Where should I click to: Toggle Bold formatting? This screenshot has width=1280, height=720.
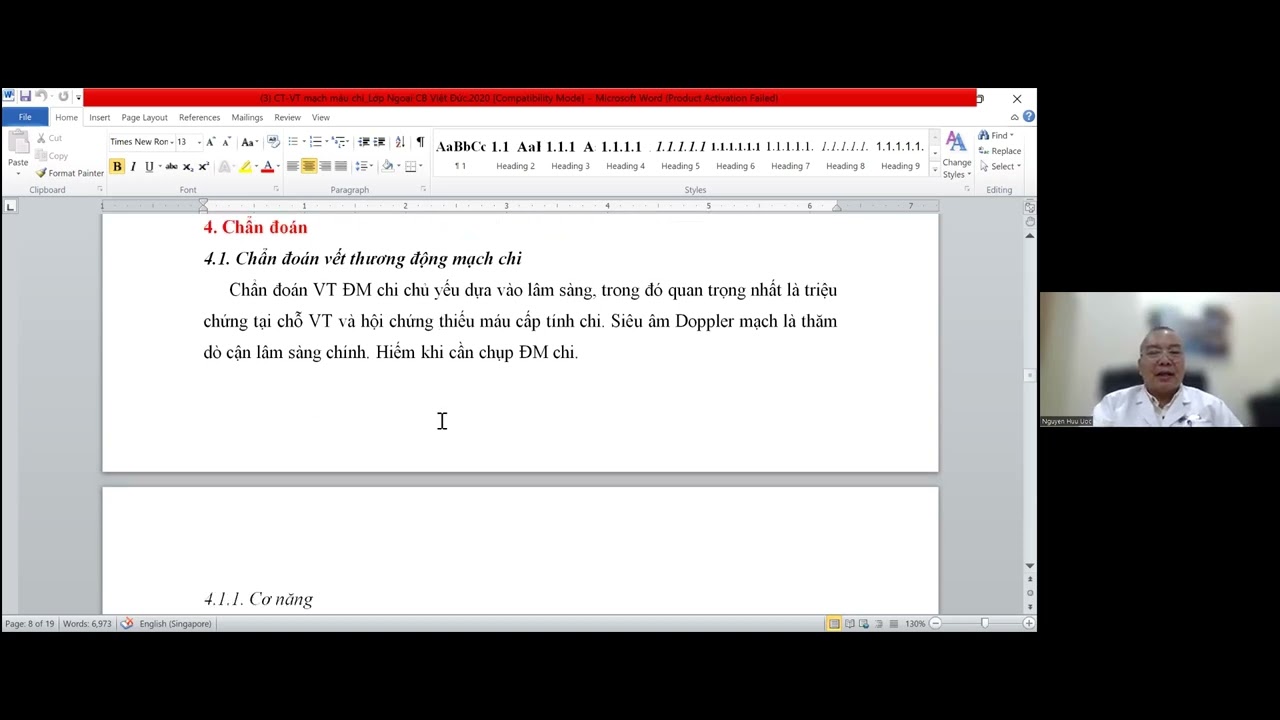coord(117,167)
